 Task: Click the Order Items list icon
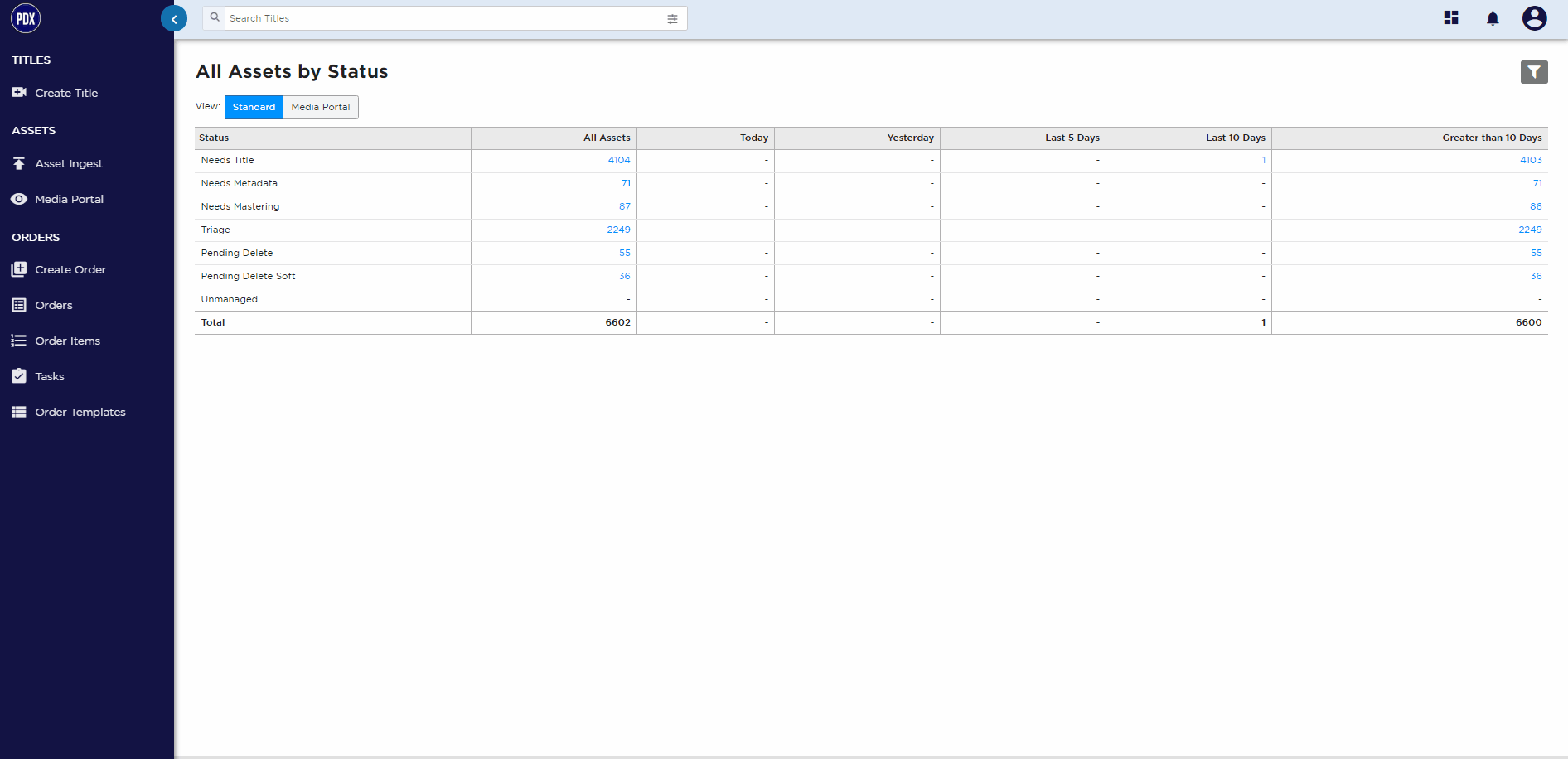coord(19,341)
